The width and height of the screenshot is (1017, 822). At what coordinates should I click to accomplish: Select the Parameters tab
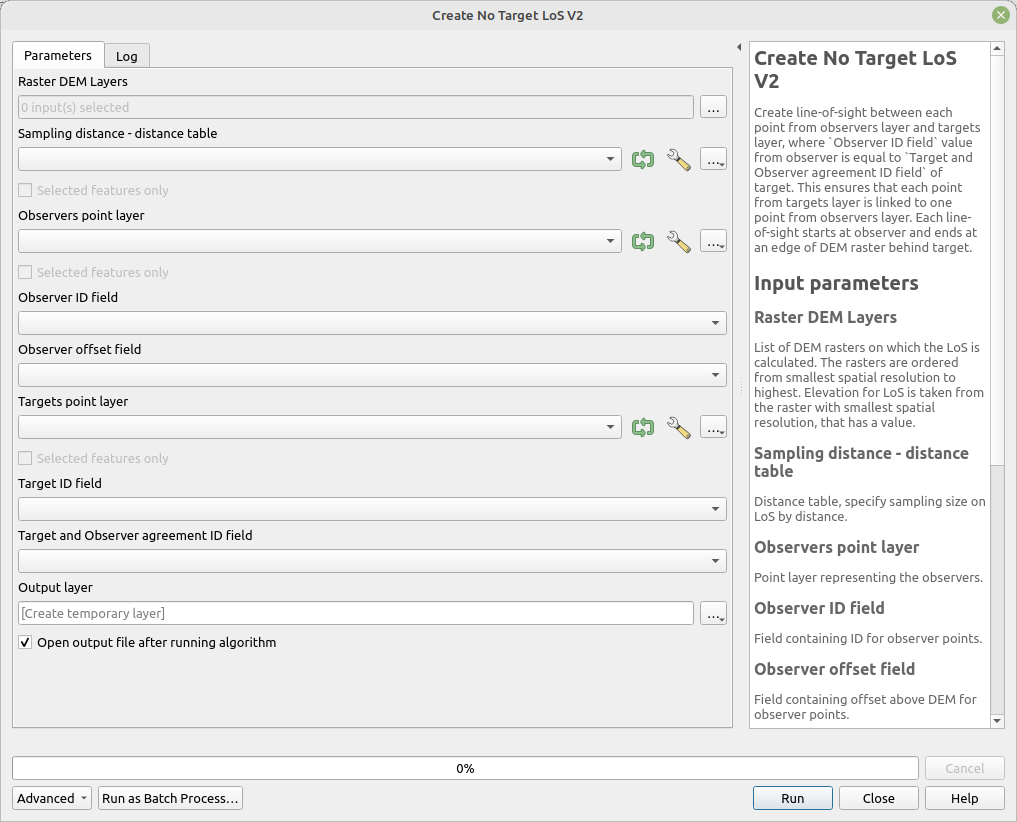[x=57, y=56]
